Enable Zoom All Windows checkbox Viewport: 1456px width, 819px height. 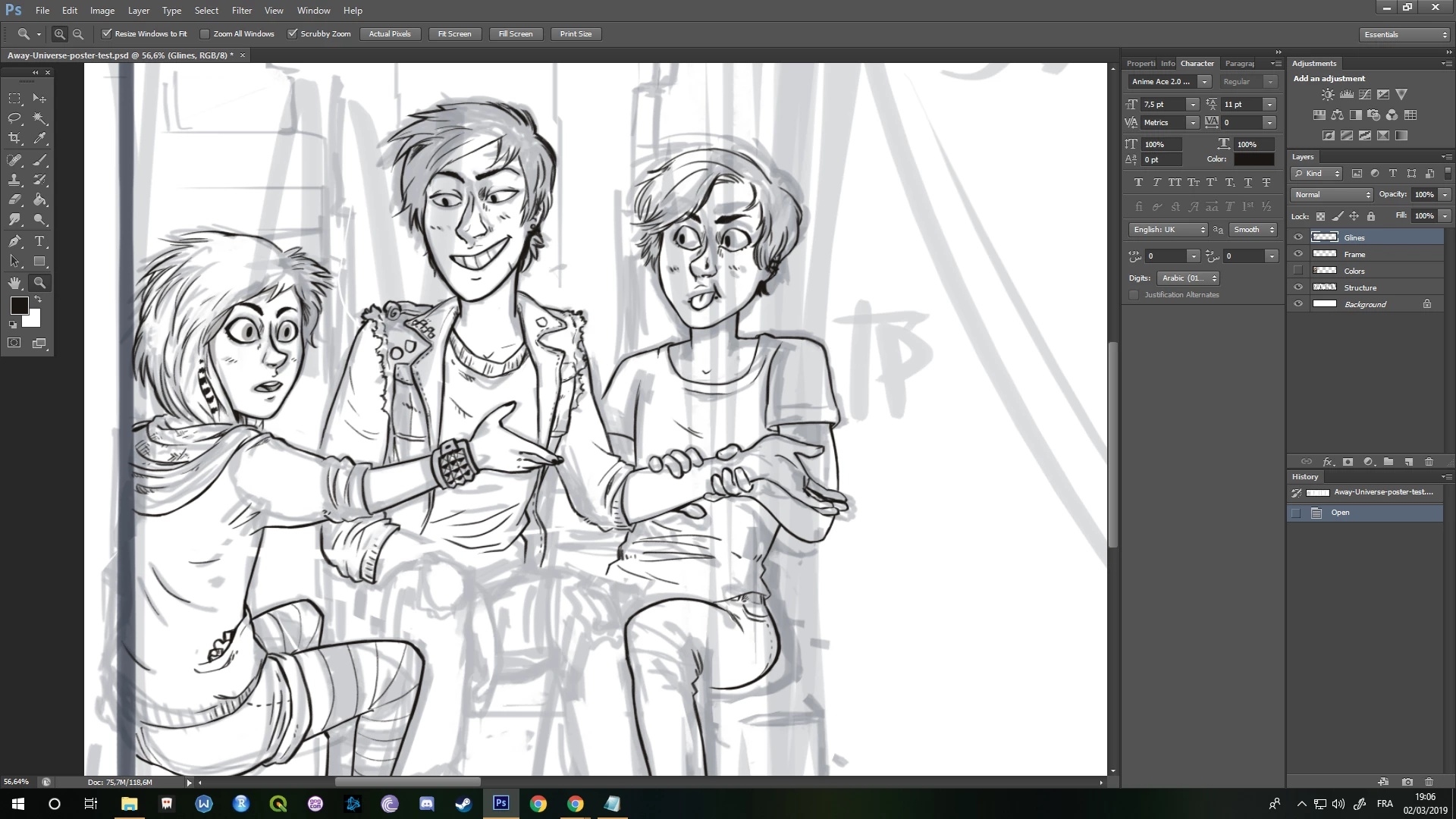point(205,34)
